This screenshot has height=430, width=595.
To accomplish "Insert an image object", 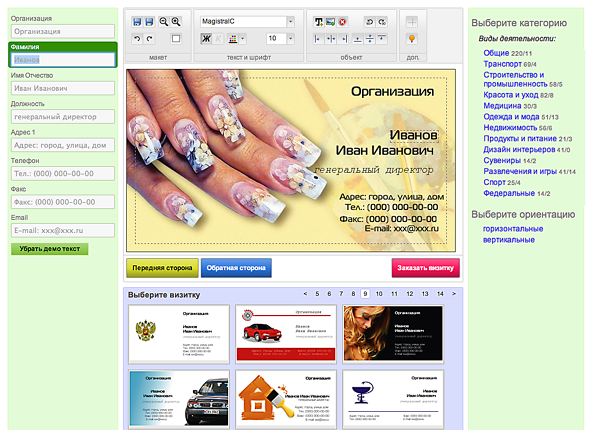I will (x=330, y=22).
